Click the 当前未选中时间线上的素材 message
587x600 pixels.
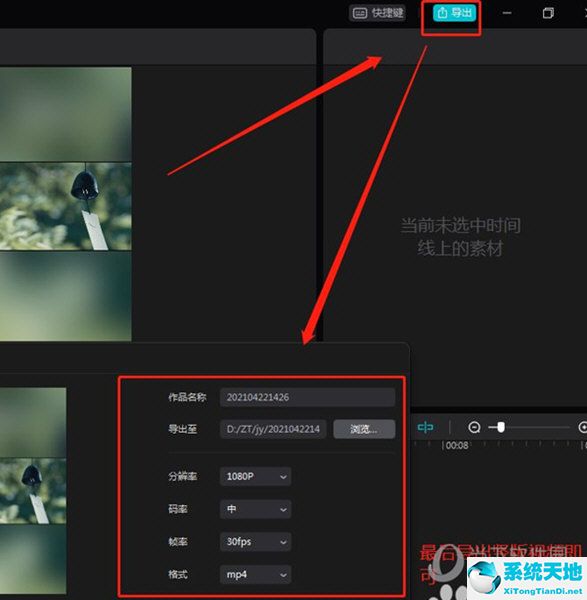(460, 237)
